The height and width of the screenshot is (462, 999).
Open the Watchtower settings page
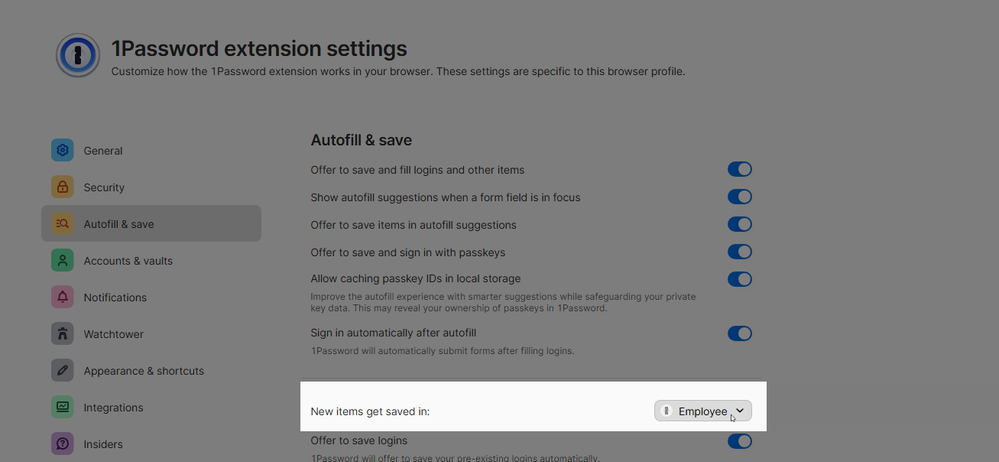[113, 334]
